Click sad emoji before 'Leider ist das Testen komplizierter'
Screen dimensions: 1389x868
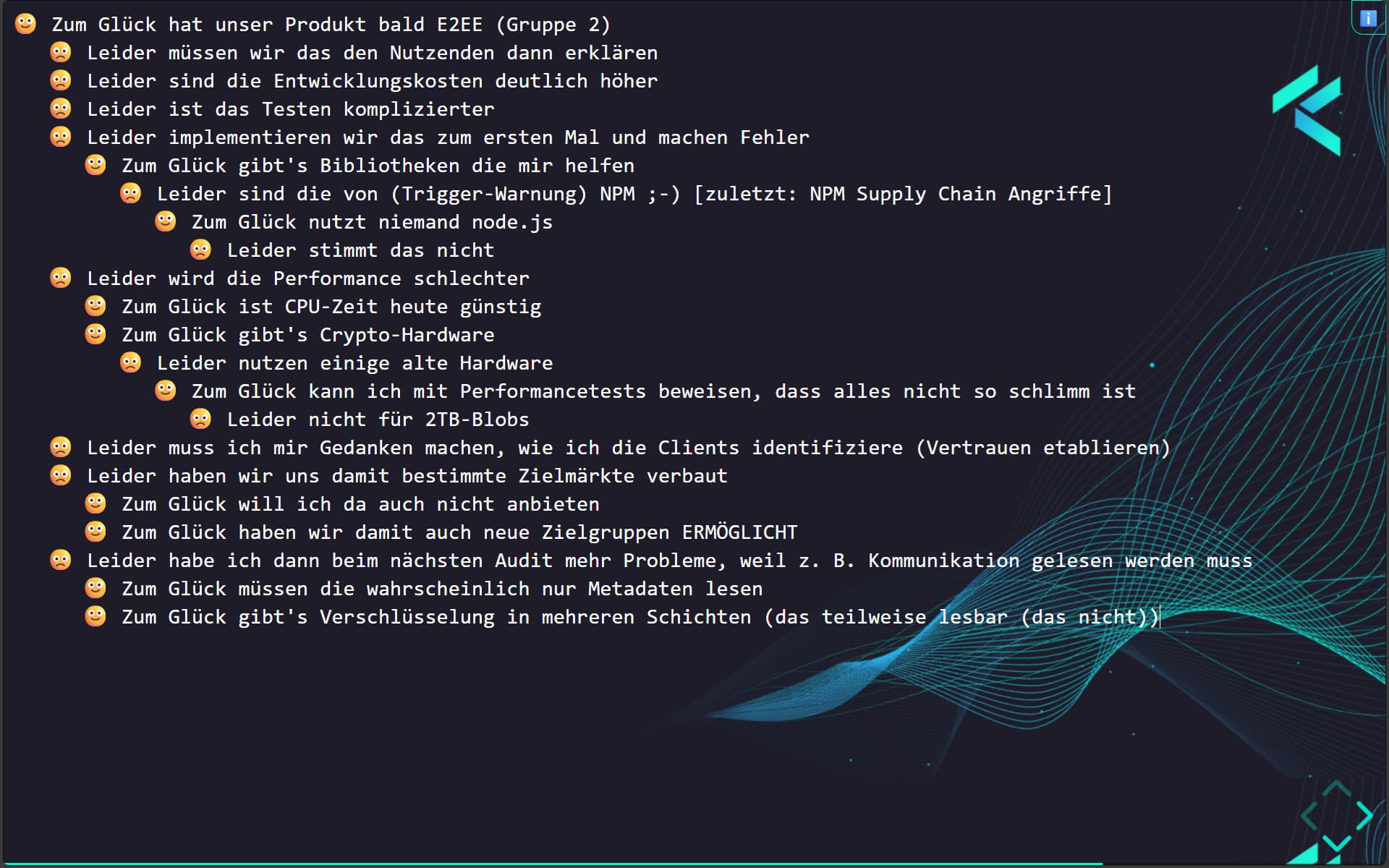coord(61,109)
